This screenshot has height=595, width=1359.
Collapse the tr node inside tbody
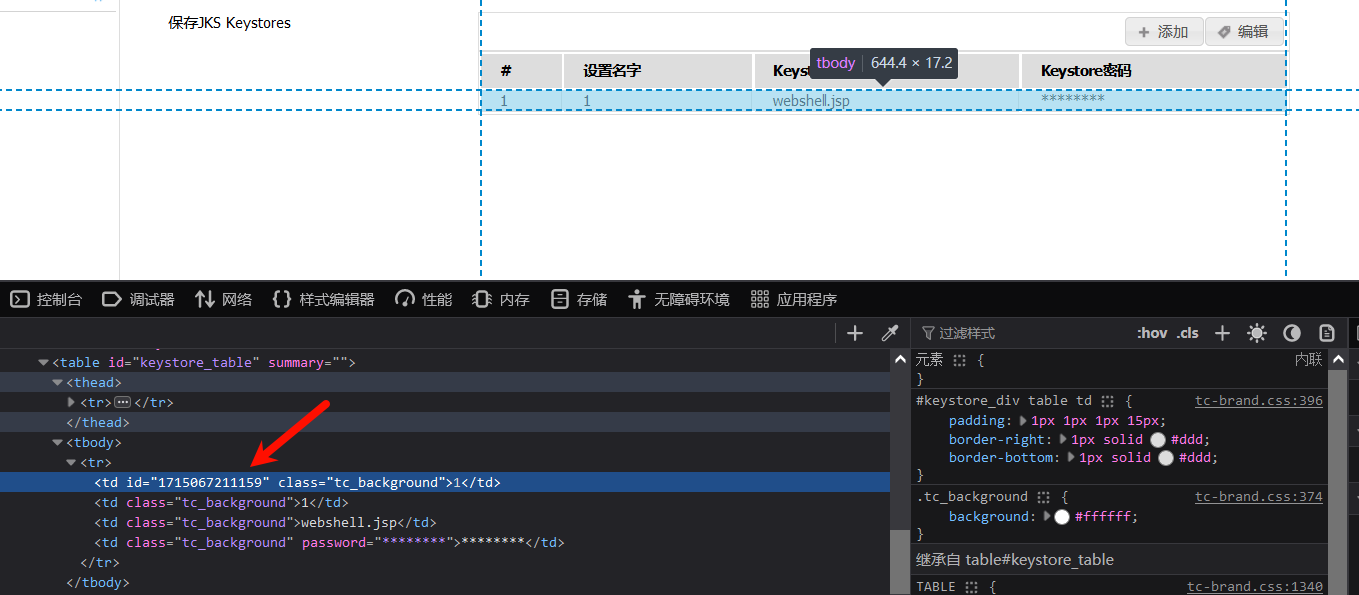71,463
